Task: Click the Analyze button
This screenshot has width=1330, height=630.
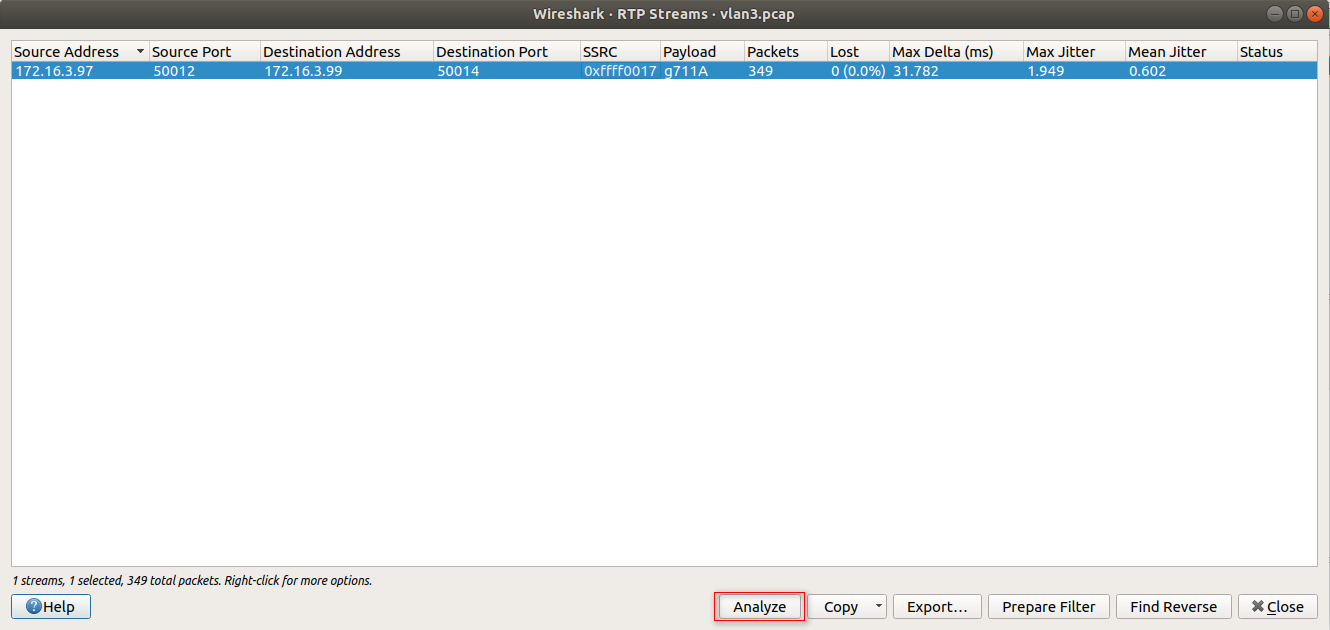Action: pyautogui.click(x=759, y=607)
